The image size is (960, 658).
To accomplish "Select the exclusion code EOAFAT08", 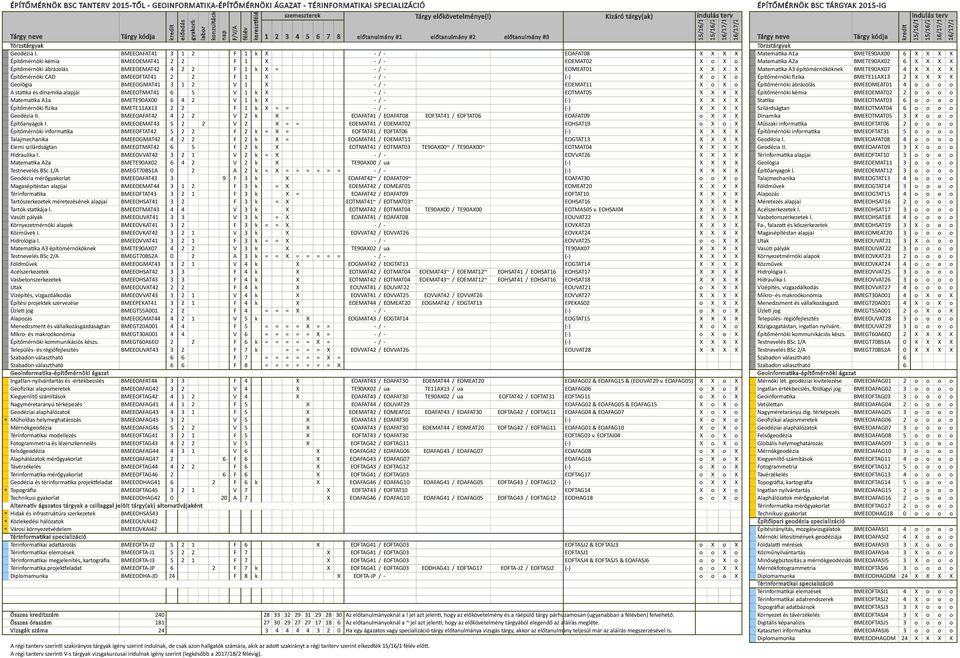I will click(x=577, y=54).
